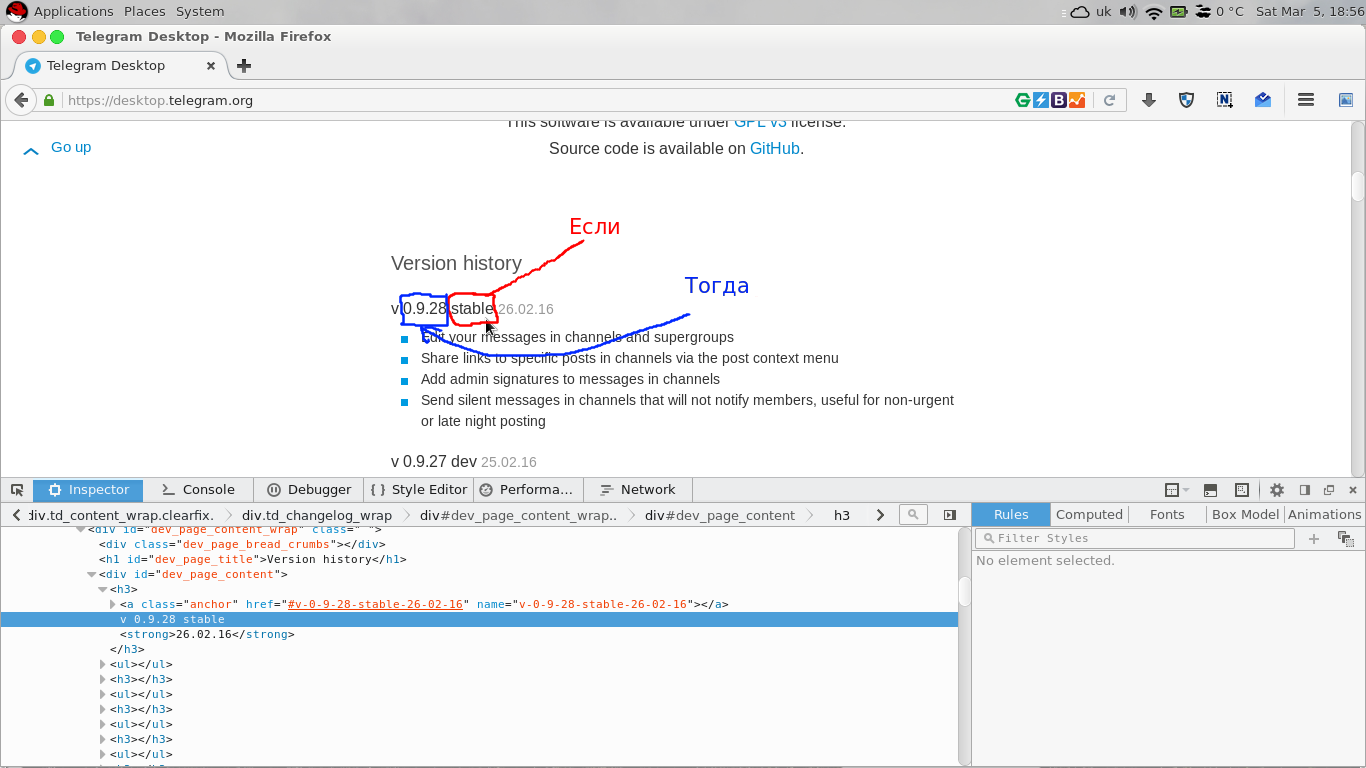This screenshot has height=768, width=1366.
Task: Add a new CSS rule with plus icon
Action: (1314, 538)
